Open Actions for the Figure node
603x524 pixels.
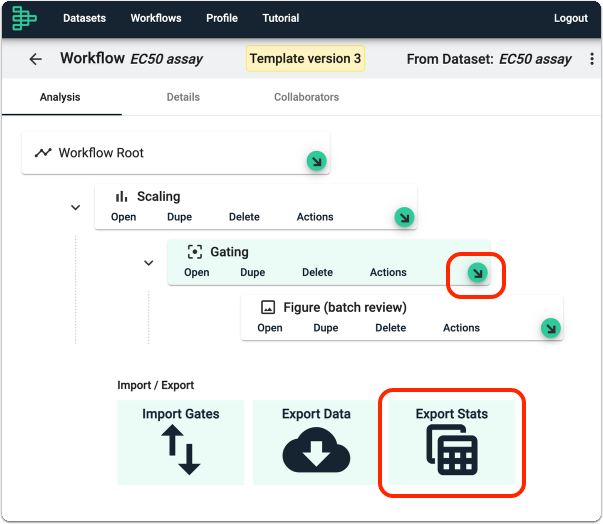[461, 328]
